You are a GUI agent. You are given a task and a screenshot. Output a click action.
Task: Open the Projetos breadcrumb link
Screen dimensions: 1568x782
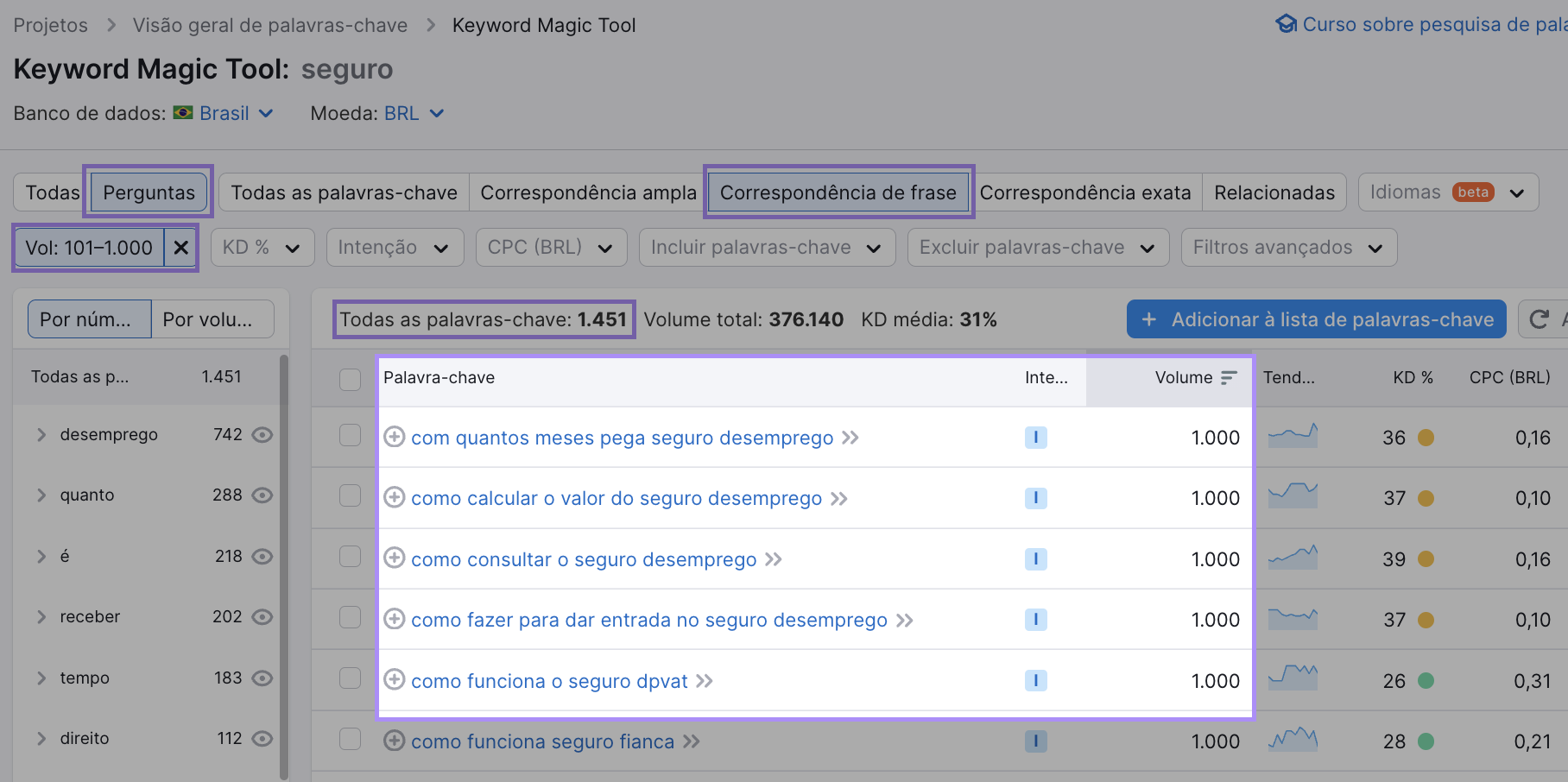pos(50,25)
